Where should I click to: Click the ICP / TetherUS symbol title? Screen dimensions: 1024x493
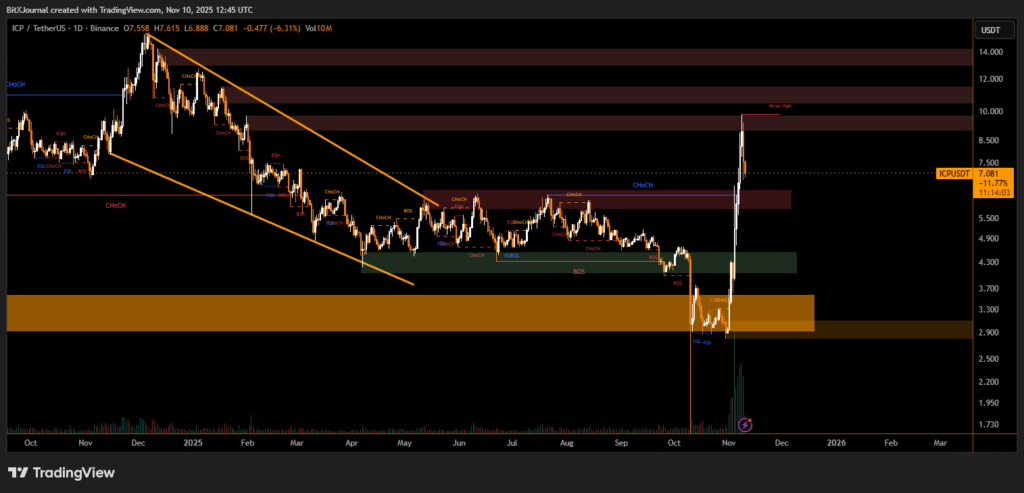point(51,31)
